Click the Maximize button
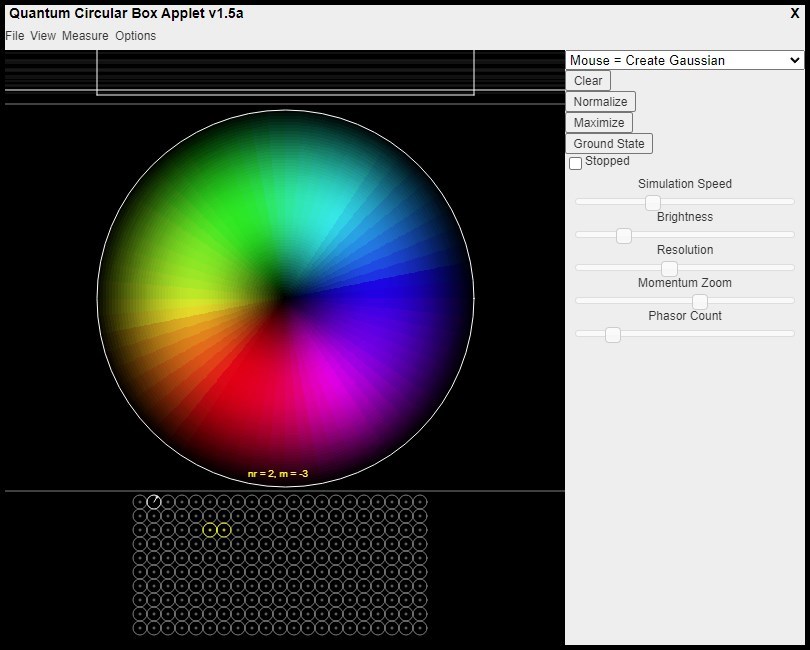Viewport: 810px width, 650px height. click(x=599, y=122)
